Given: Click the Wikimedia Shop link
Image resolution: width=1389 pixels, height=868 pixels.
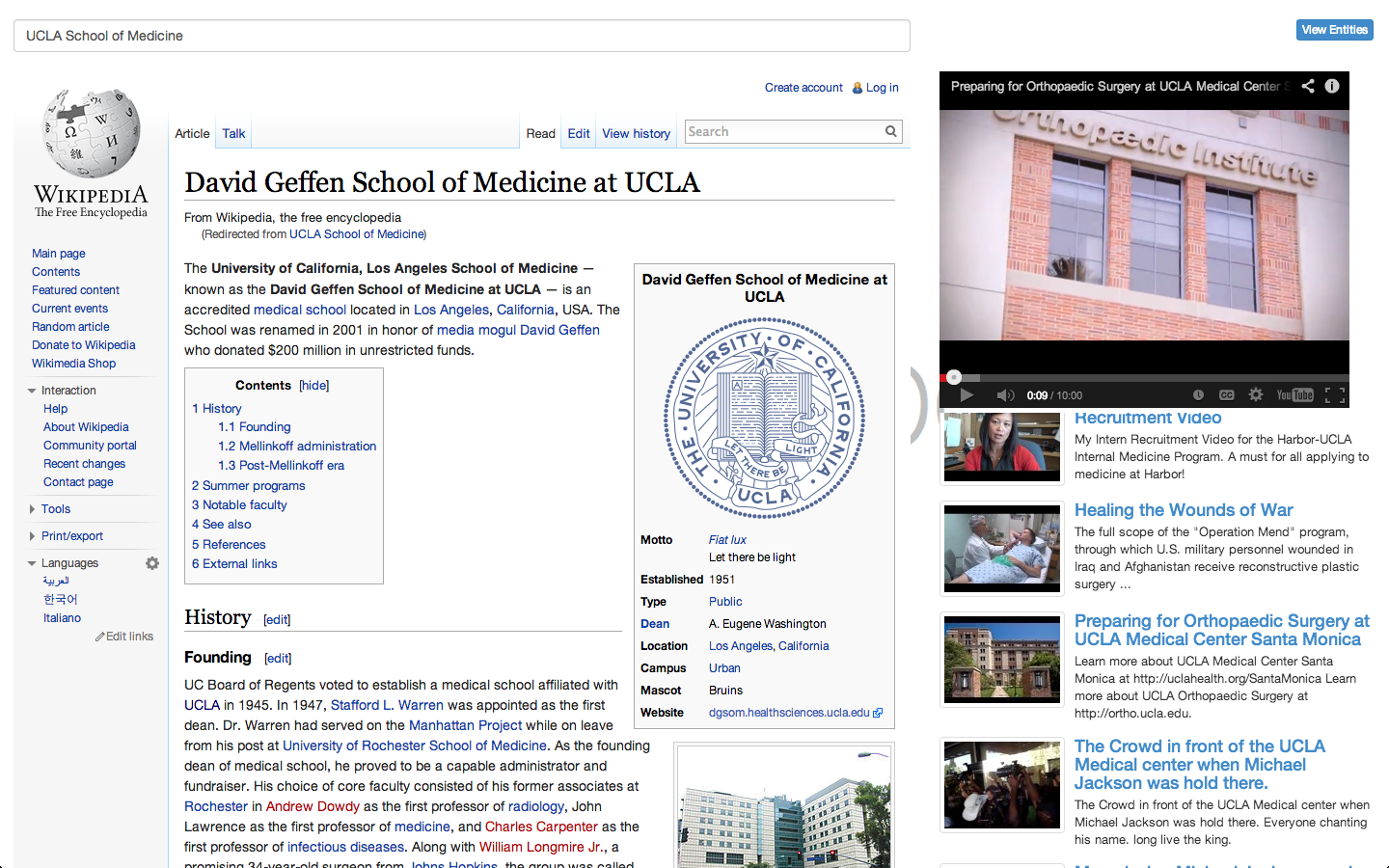Looking at the screenshot, I should [x=73, y=364].
